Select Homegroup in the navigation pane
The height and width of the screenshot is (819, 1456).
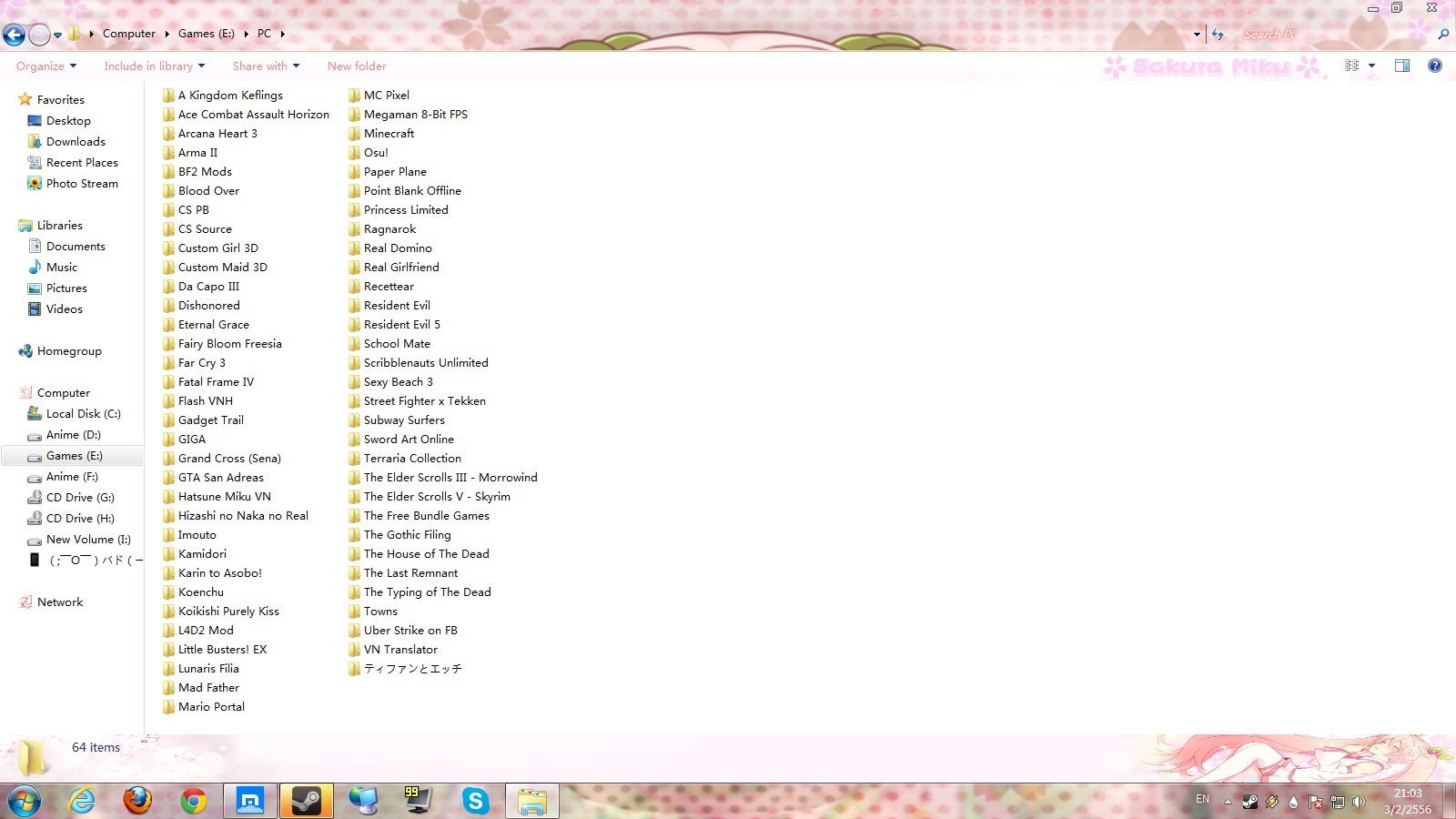tap(69, 351)
